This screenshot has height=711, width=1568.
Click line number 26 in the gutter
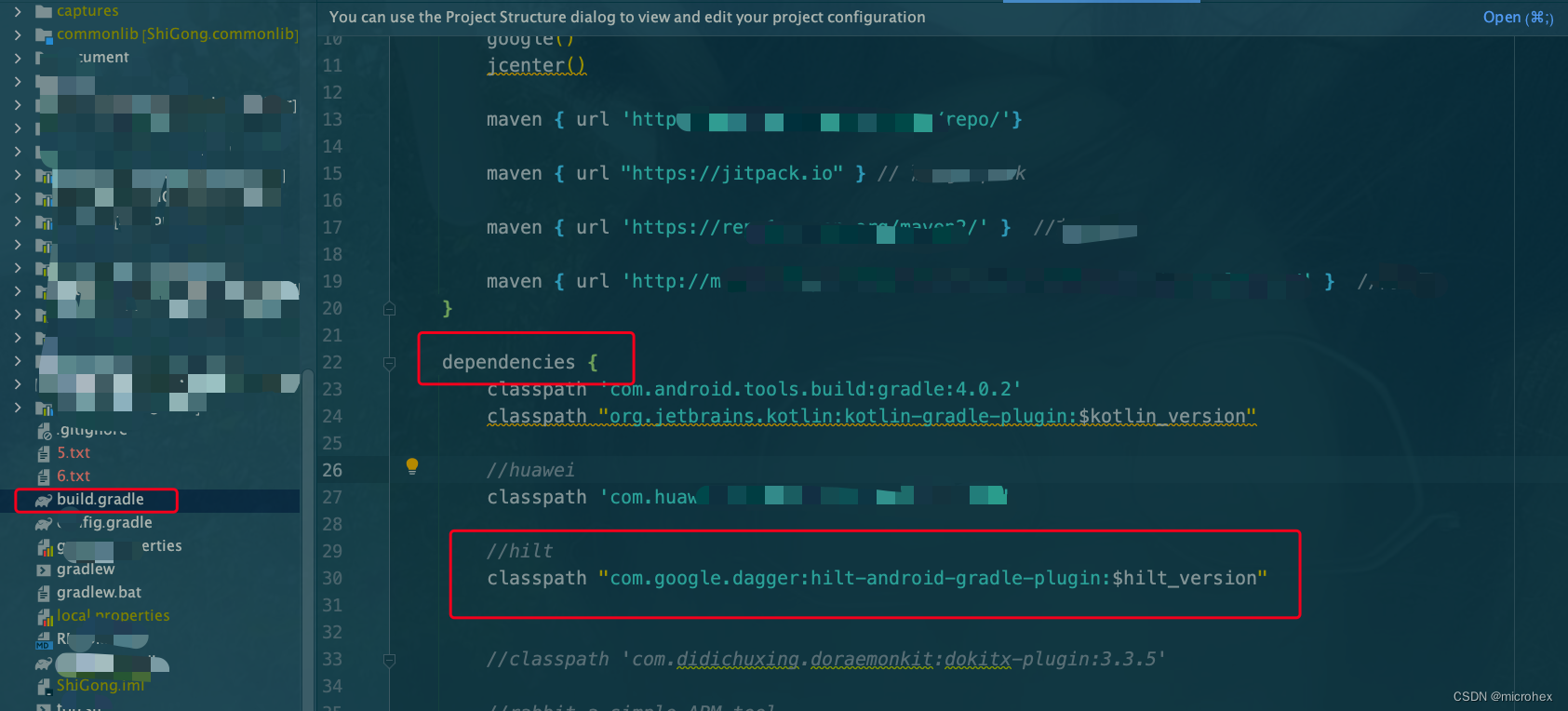pos(332,470)
